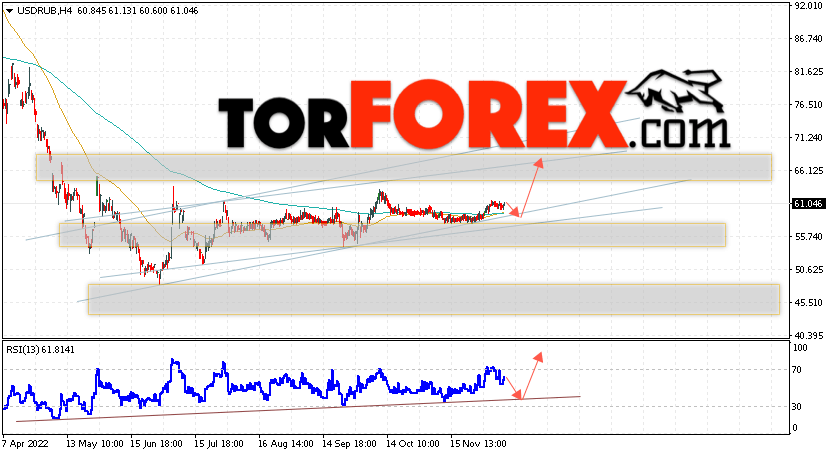
Task: Click price axis value 55.740
Action: (x=808, y=236)
